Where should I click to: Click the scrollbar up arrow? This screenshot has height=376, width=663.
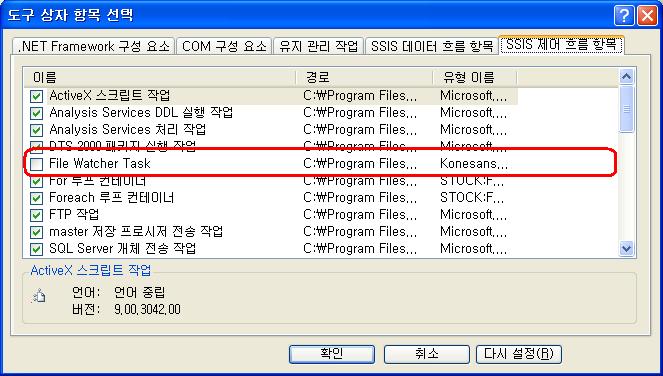click(x=626, y=77)
